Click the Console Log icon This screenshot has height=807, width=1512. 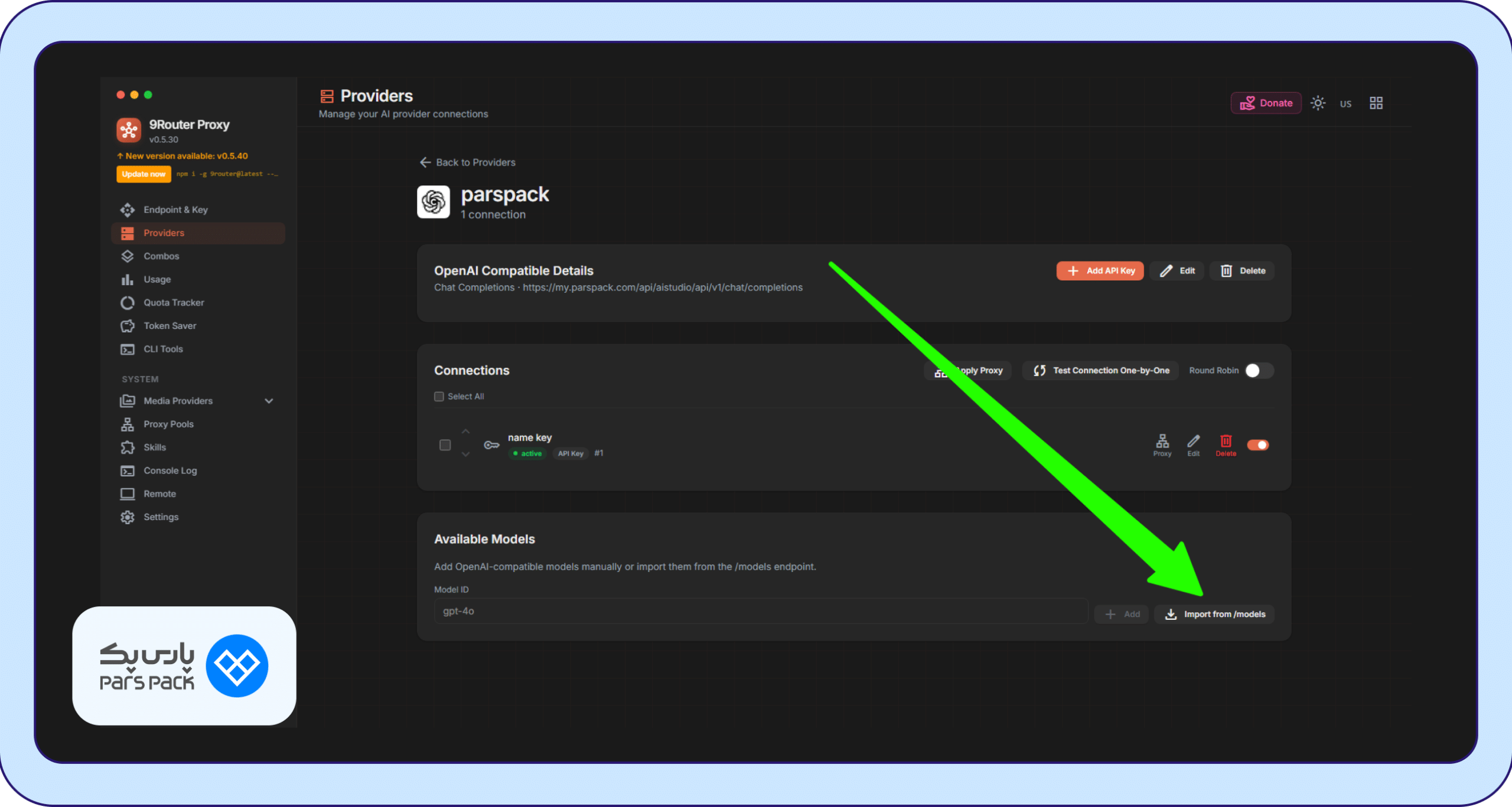coord(128,471)
